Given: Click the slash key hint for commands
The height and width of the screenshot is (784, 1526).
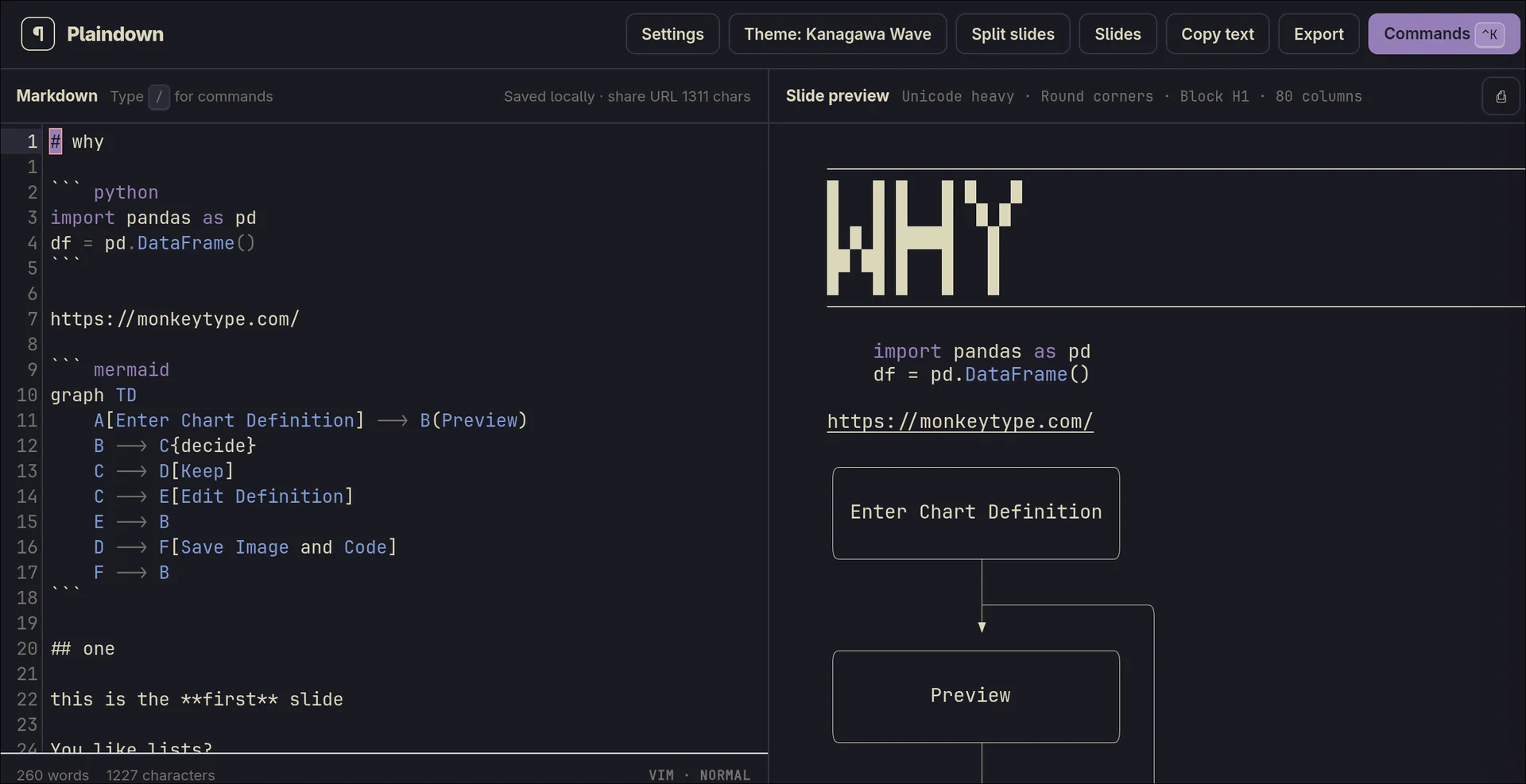Looking at the screenshot, I should 159,96.
